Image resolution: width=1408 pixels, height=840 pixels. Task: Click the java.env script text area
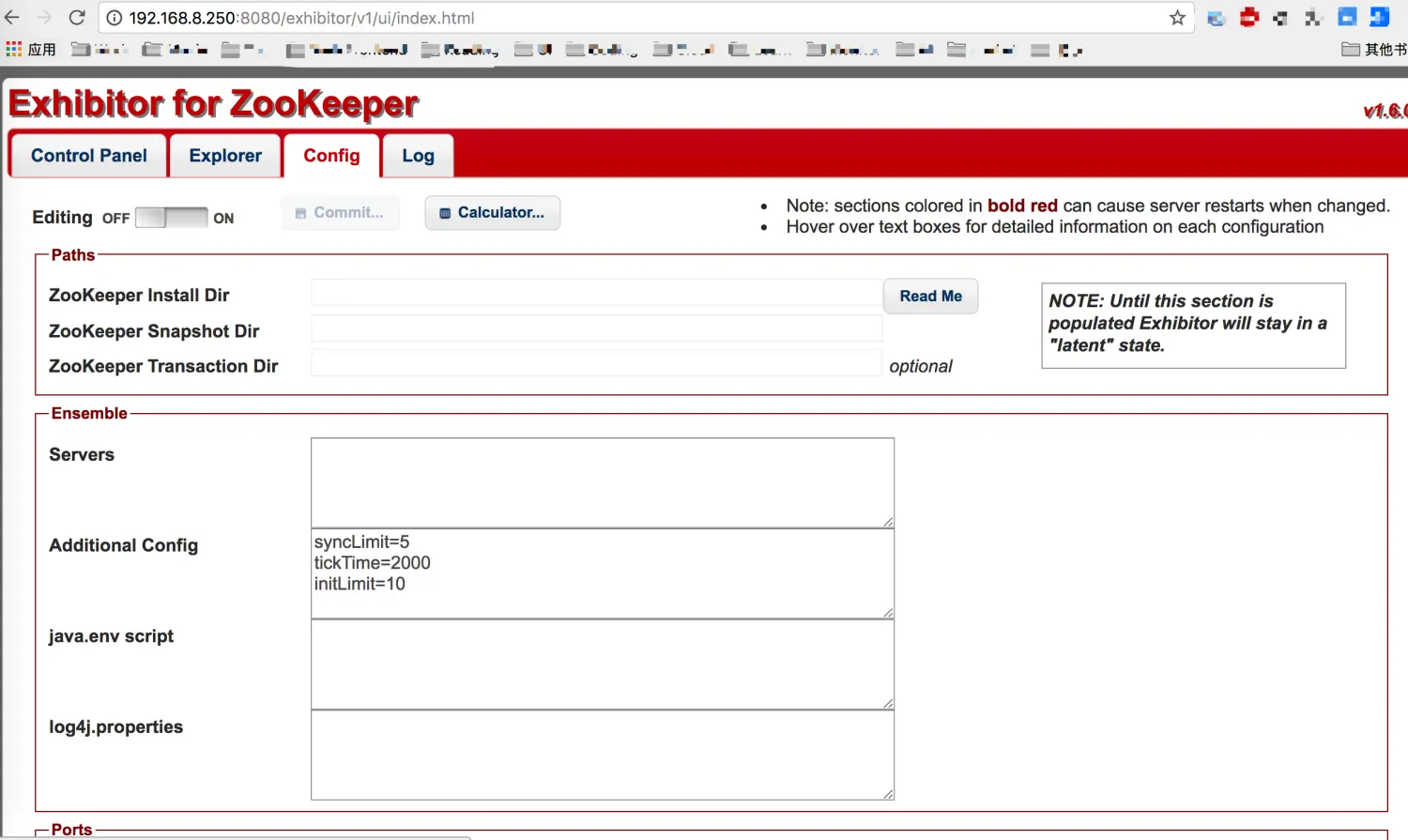click(x=602, y=664)
